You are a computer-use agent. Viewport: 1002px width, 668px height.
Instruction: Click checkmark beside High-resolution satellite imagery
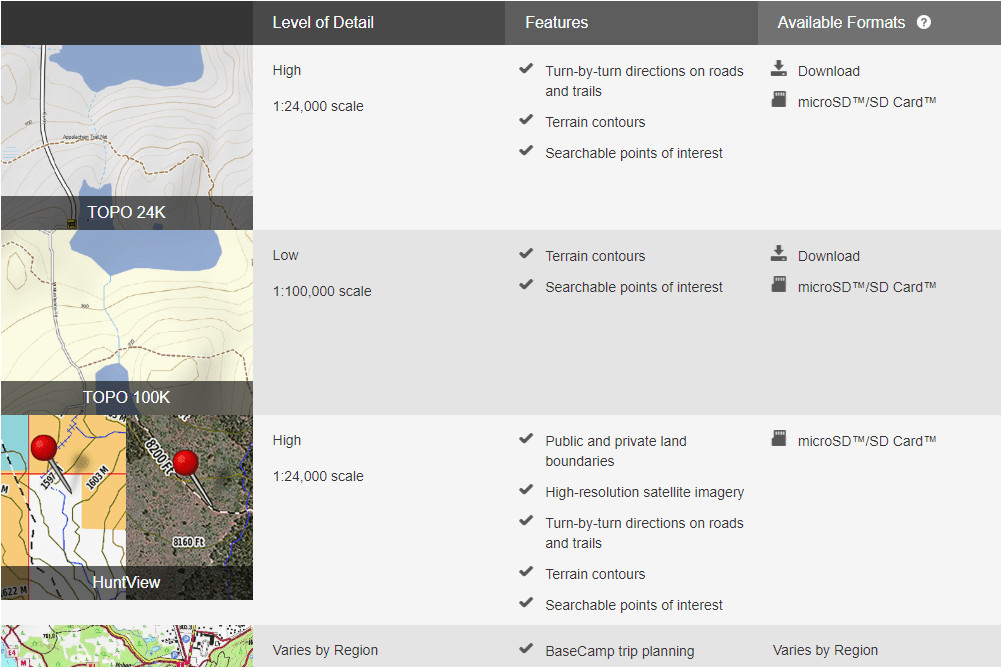point(526,490)
